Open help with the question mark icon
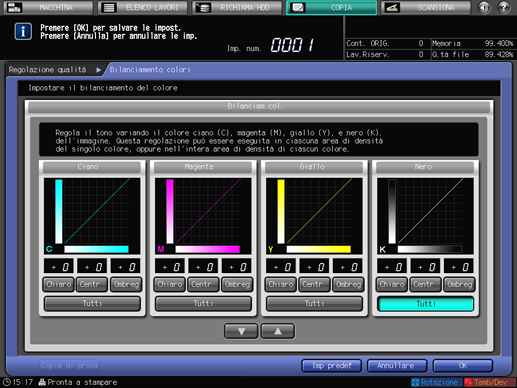The image size is (517, 388). [x=504, y=7]
